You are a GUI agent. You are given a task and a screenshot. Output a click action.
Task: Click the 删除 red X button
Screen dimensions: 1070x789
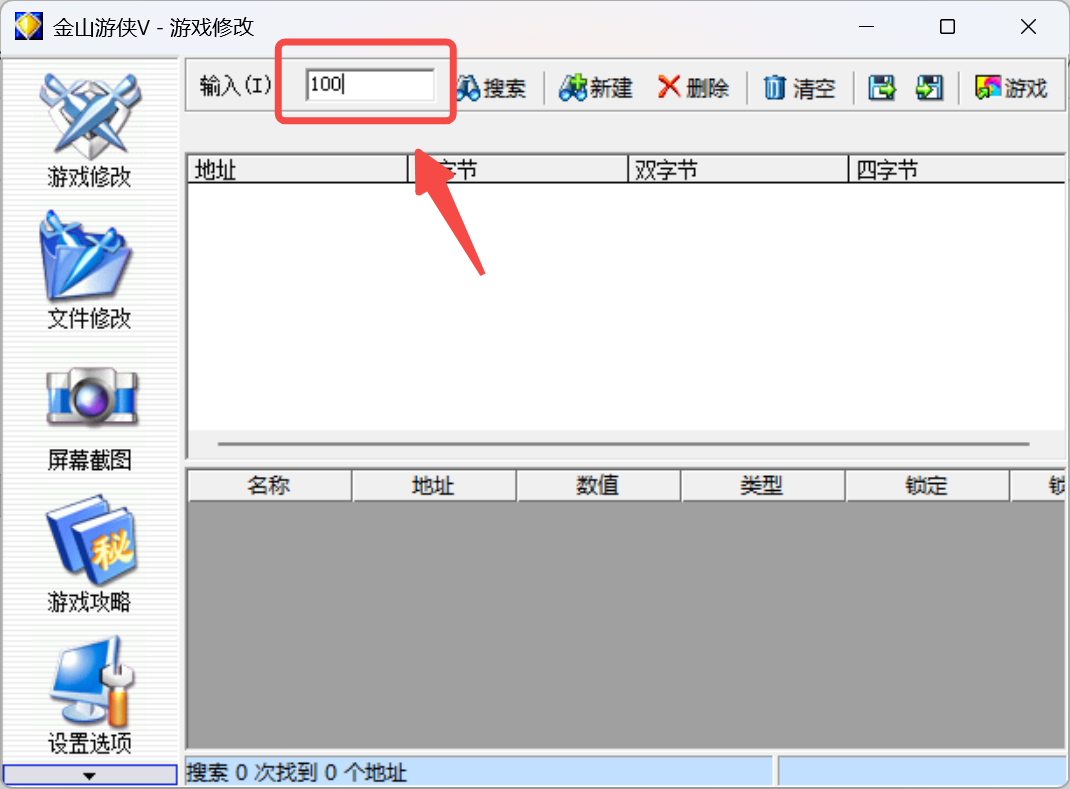[693, 88]
